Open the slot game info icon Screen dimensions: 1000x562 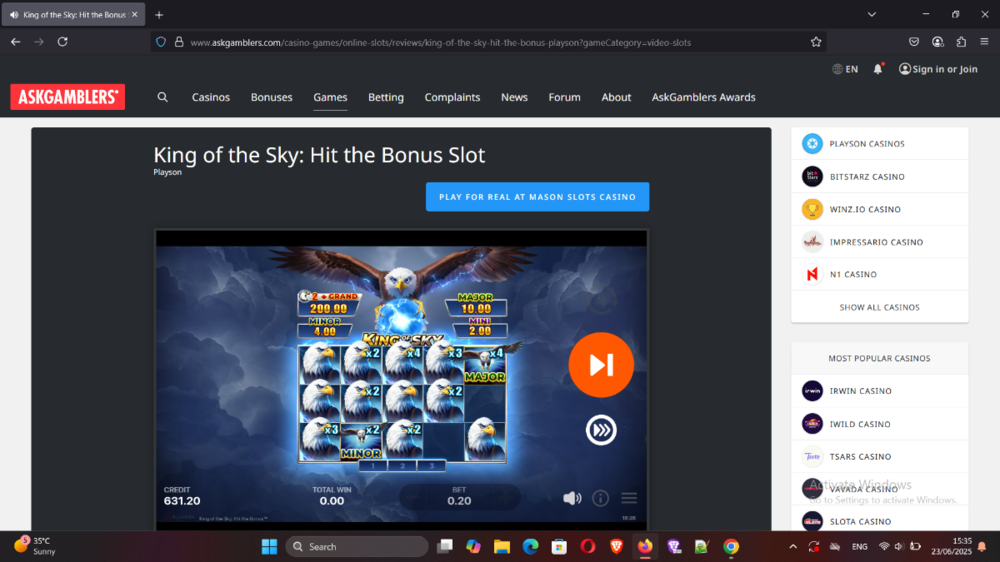600,498
